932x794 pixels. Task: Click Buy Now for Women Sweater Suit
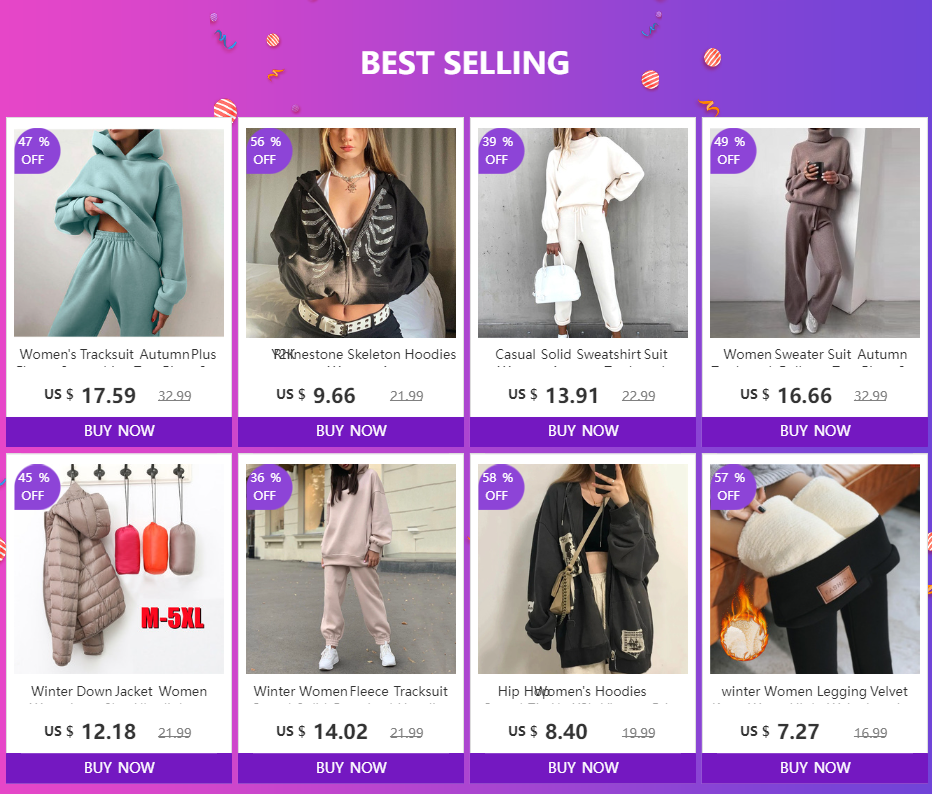[815, 431]
